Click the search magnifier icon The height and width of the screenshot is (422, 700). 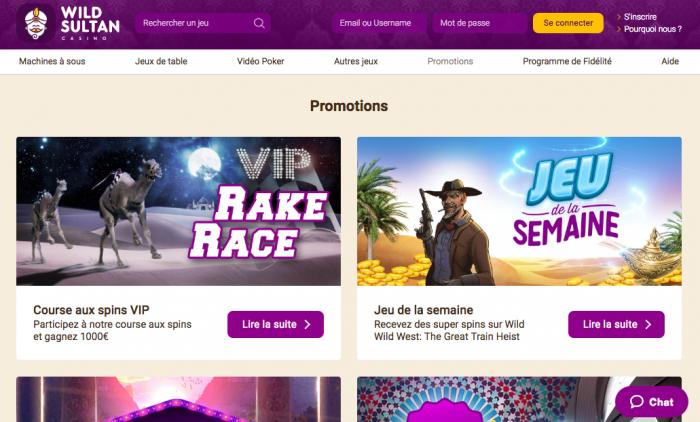click(x=259, y=23)
